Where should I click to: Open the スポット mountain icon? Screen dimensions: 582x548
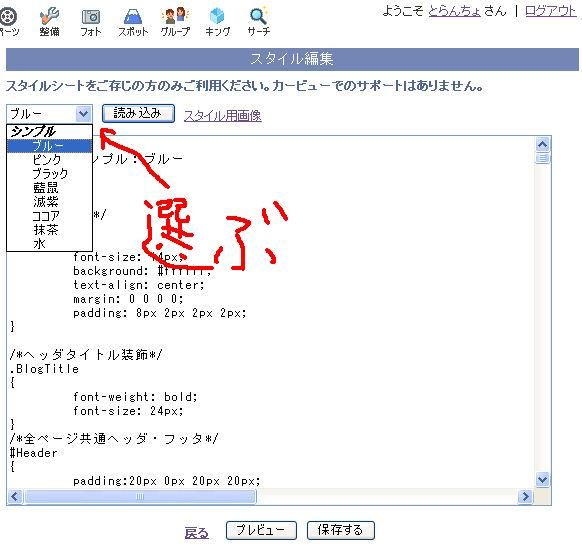133,17
